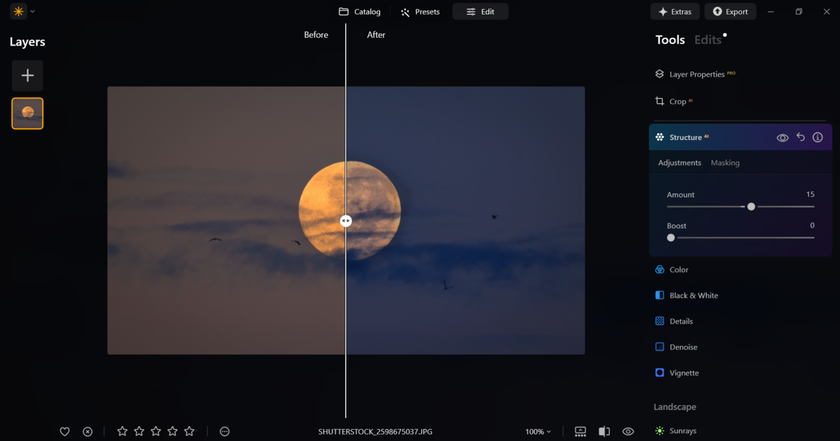
Task: Expand the Color tool
Action: click(672, 270)
